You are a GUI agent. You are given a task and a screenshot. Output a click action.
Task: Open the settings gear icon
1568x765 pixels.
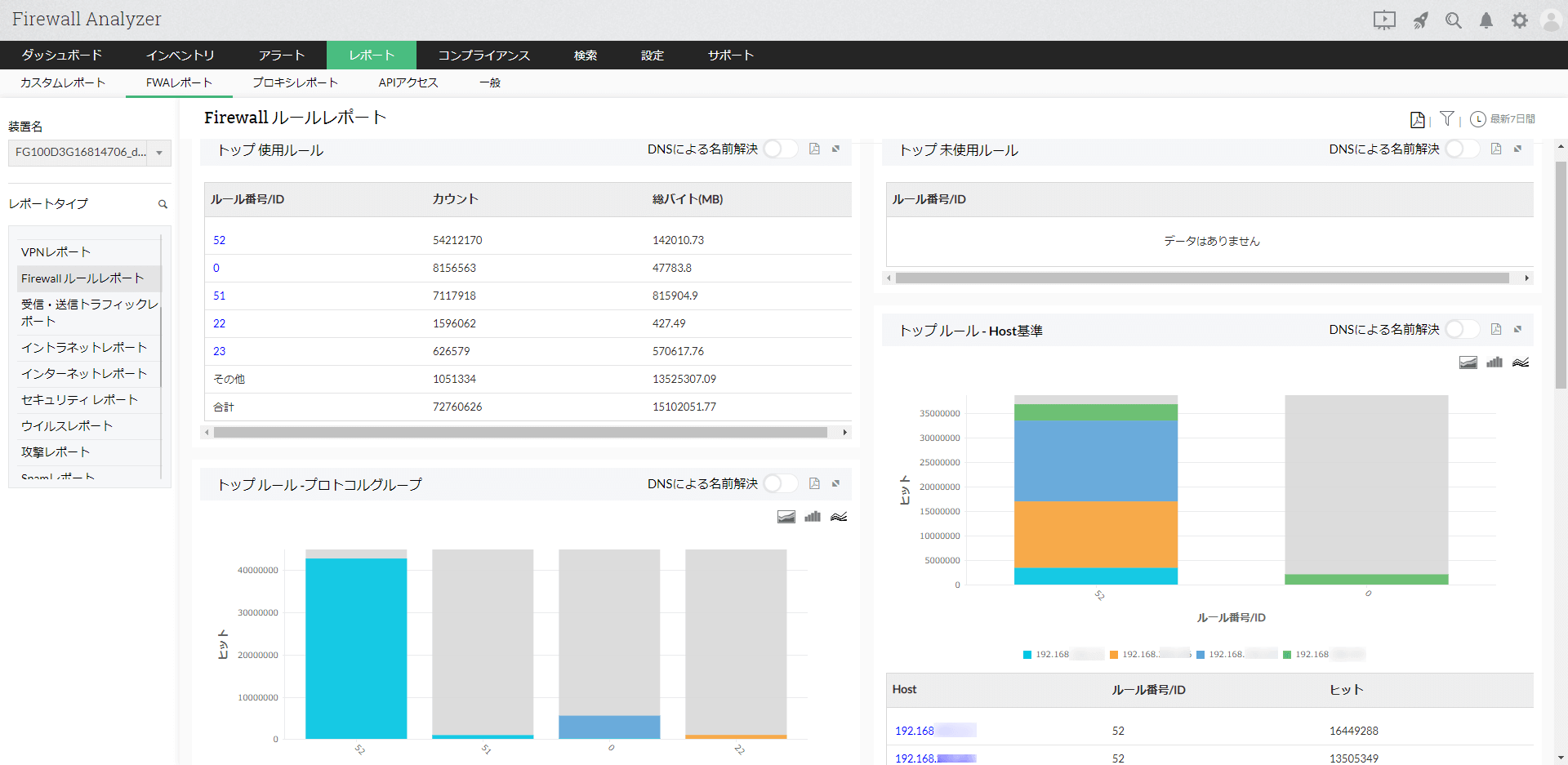pyautogui.click(x=1519, y=21)
